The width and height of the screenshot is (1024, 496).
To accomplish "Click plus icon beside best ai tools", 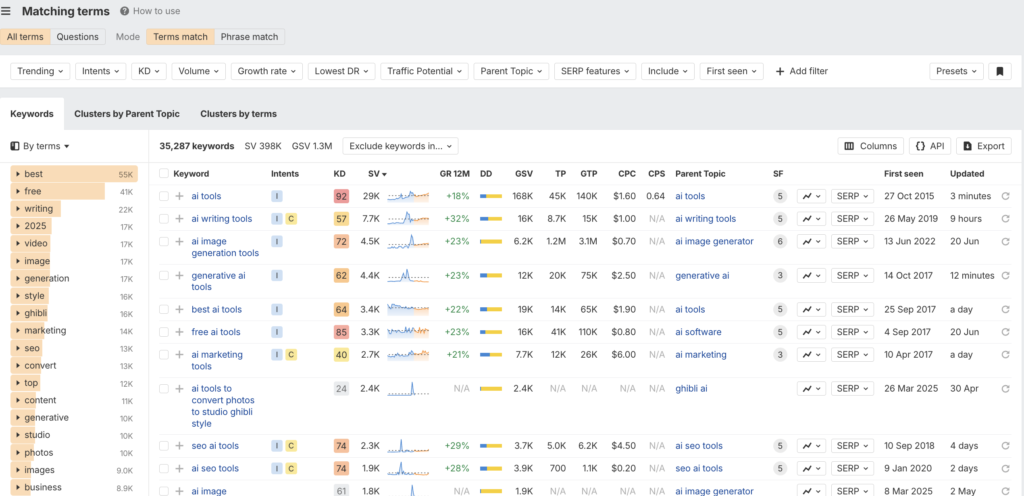I will point(180,309).
